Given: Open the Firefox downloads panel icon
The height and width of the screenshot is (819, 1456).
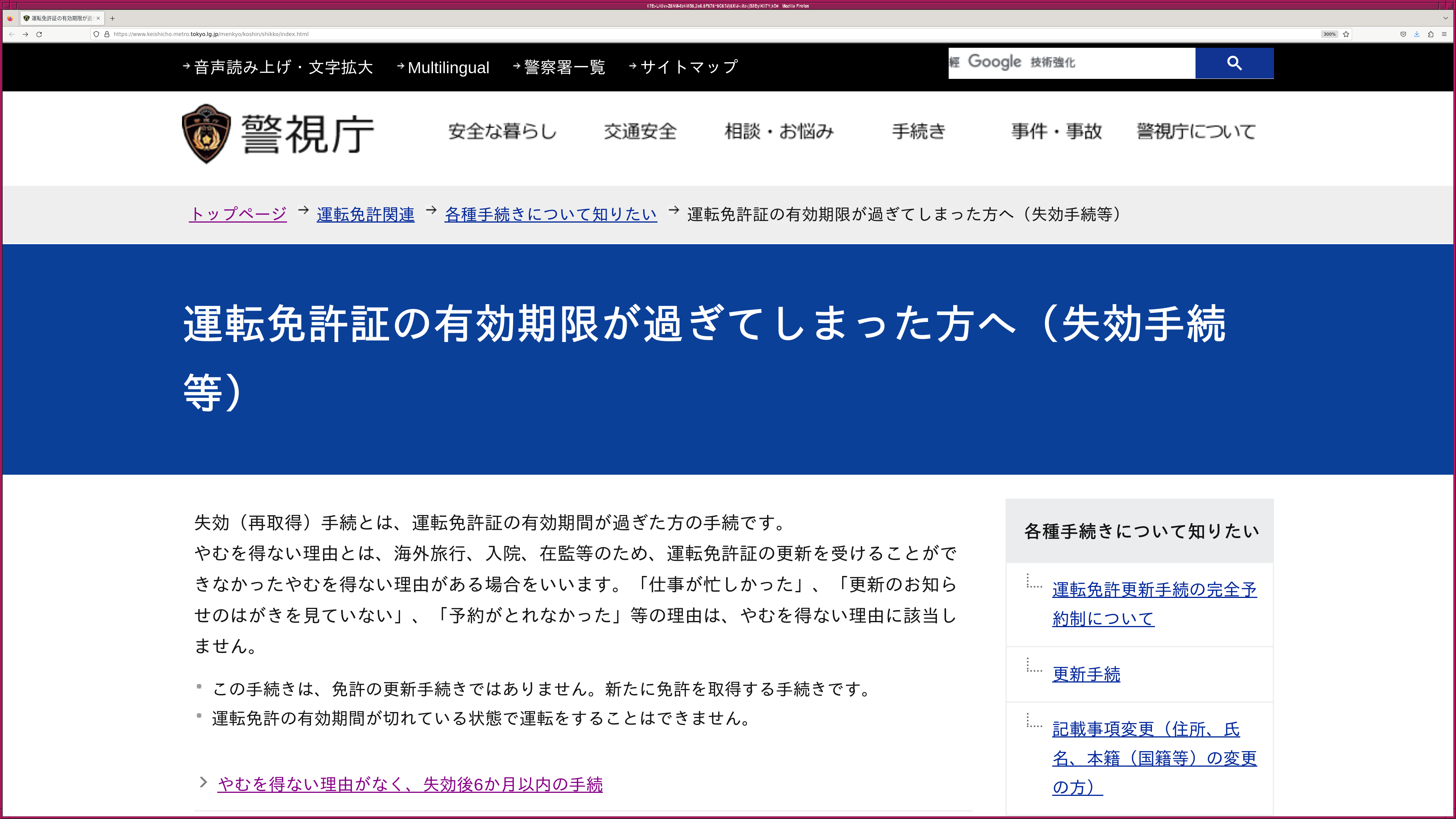Looking at the screenshot, I should pyautogui.click(x=1417, y=34).
